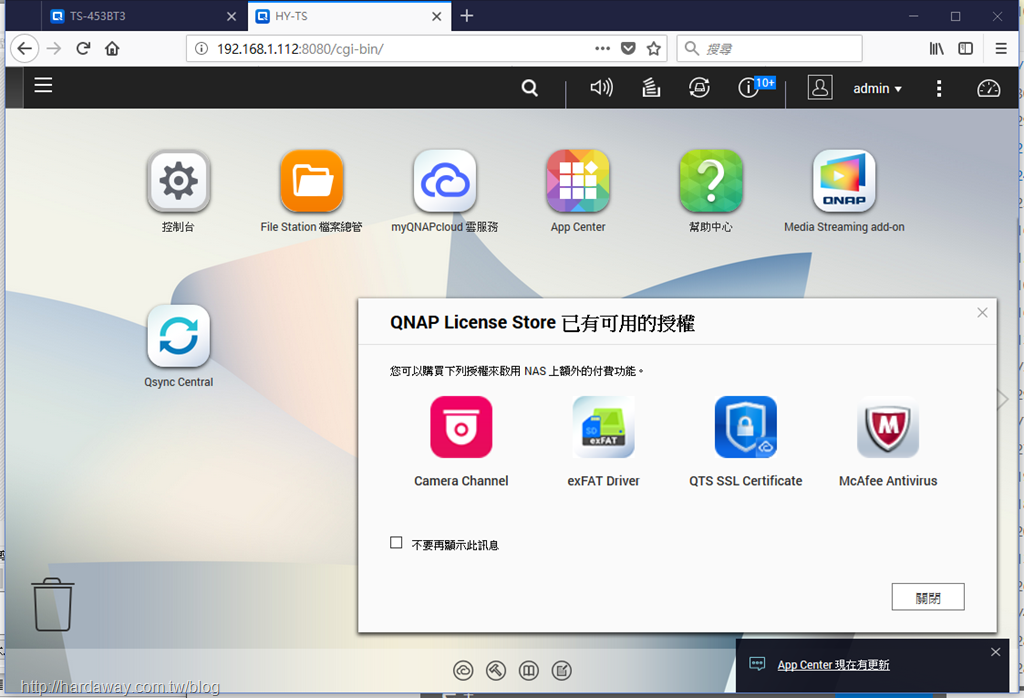Click the dialog's close (關閉) button
The width and height of the screenshot is (1024, 698).
(928, 597)
